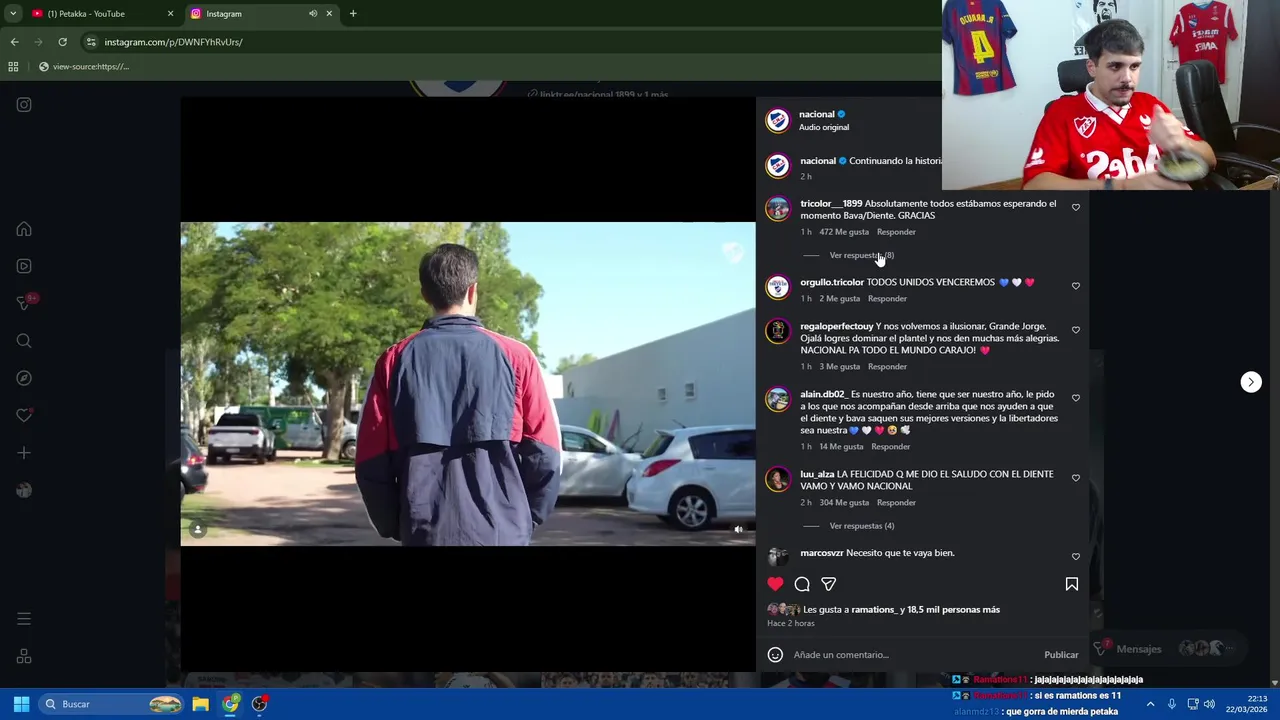View 472 Me gusta on tricolor__1899's comment
This screenshot has width=1280, height=720.
pyautogui.click(x=844, y=232)
